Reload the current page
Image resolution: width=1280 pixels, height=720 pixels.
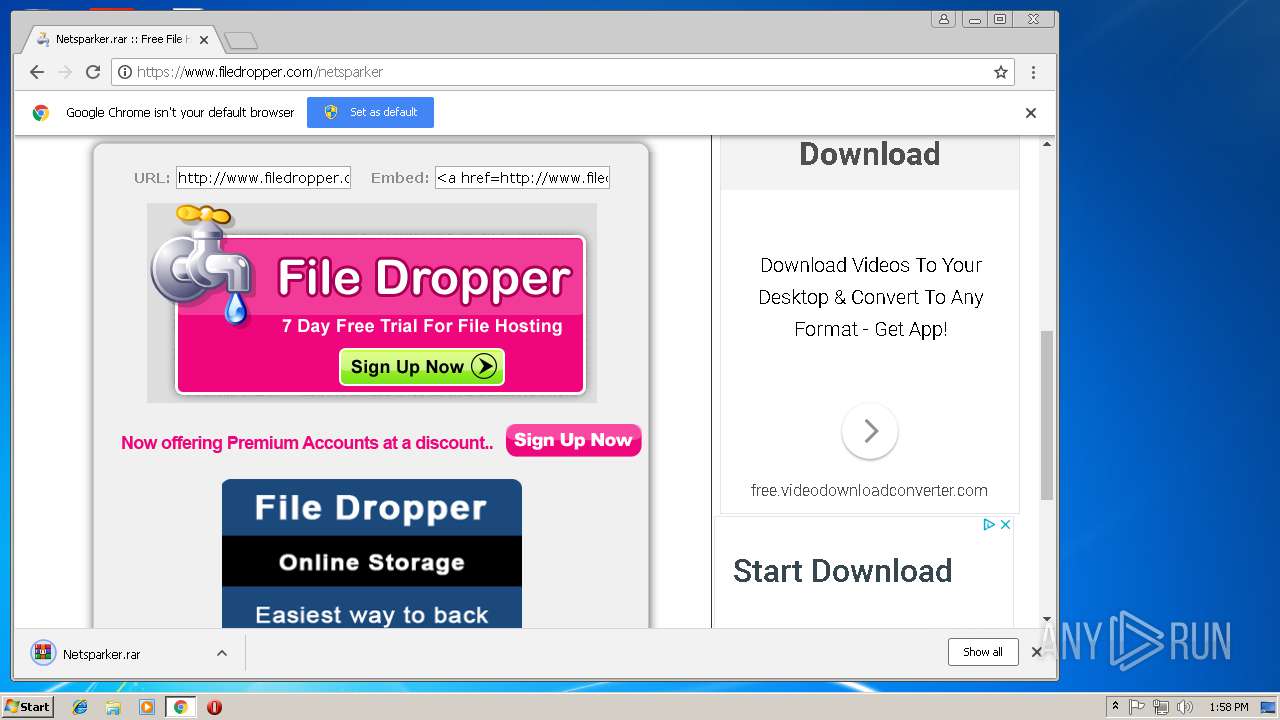click(x=93, y=72)
